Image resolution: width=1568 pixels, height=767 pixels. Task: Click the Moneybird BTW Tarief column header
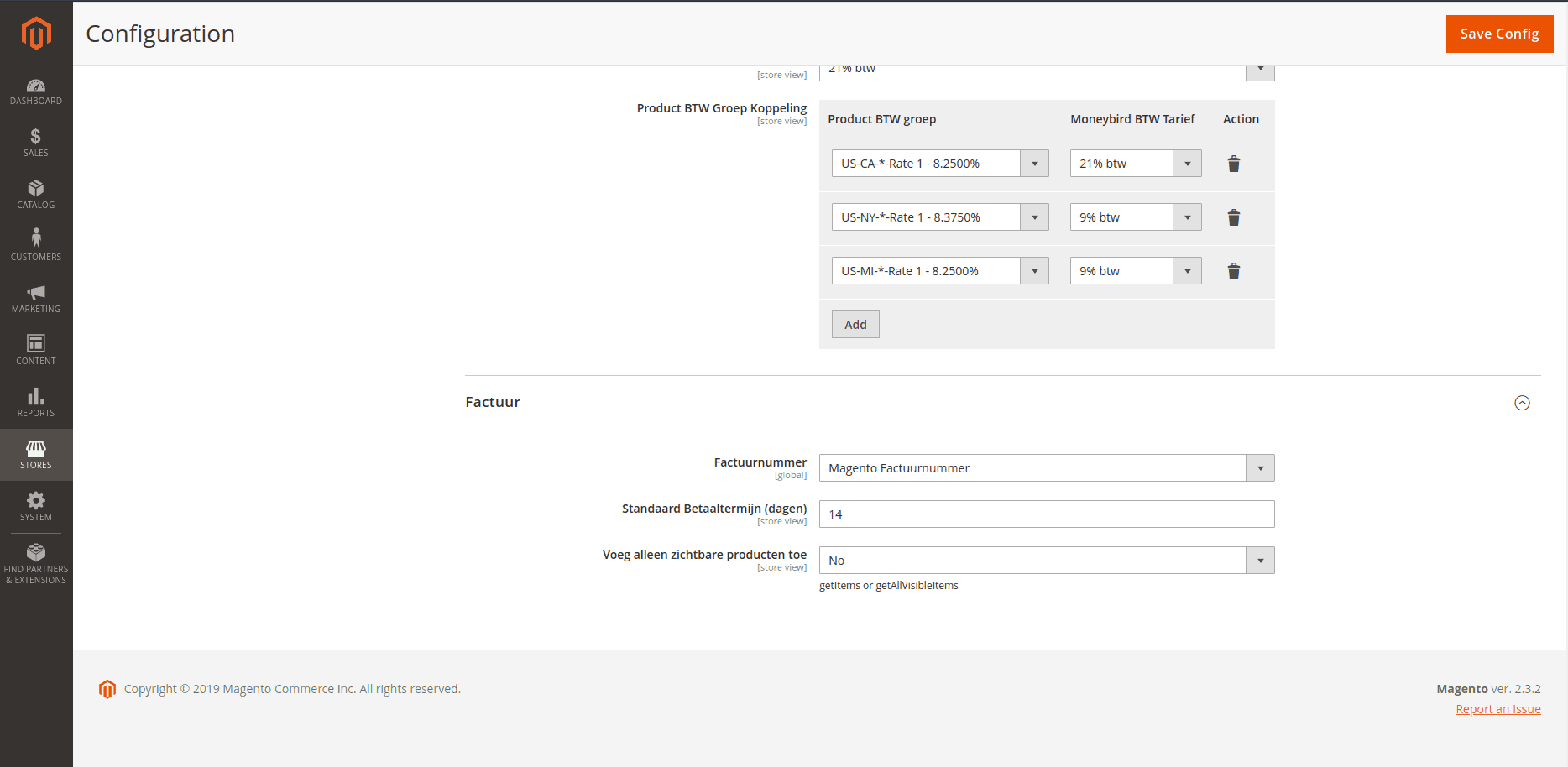1132,119
